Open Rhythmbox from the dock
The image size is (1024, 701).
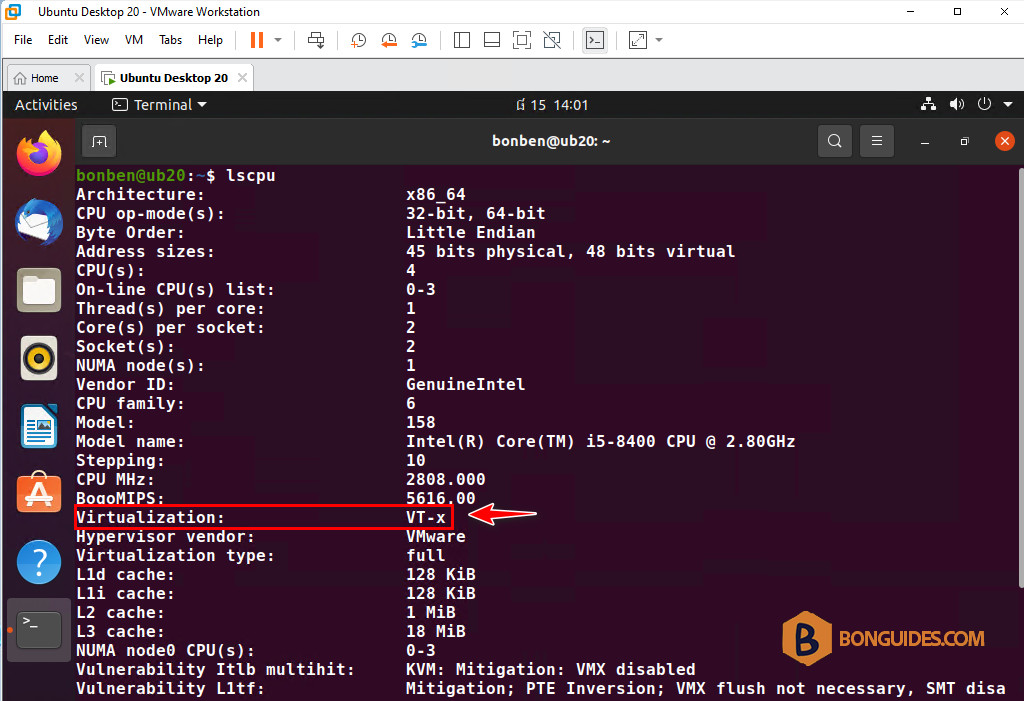coord(39,358)
